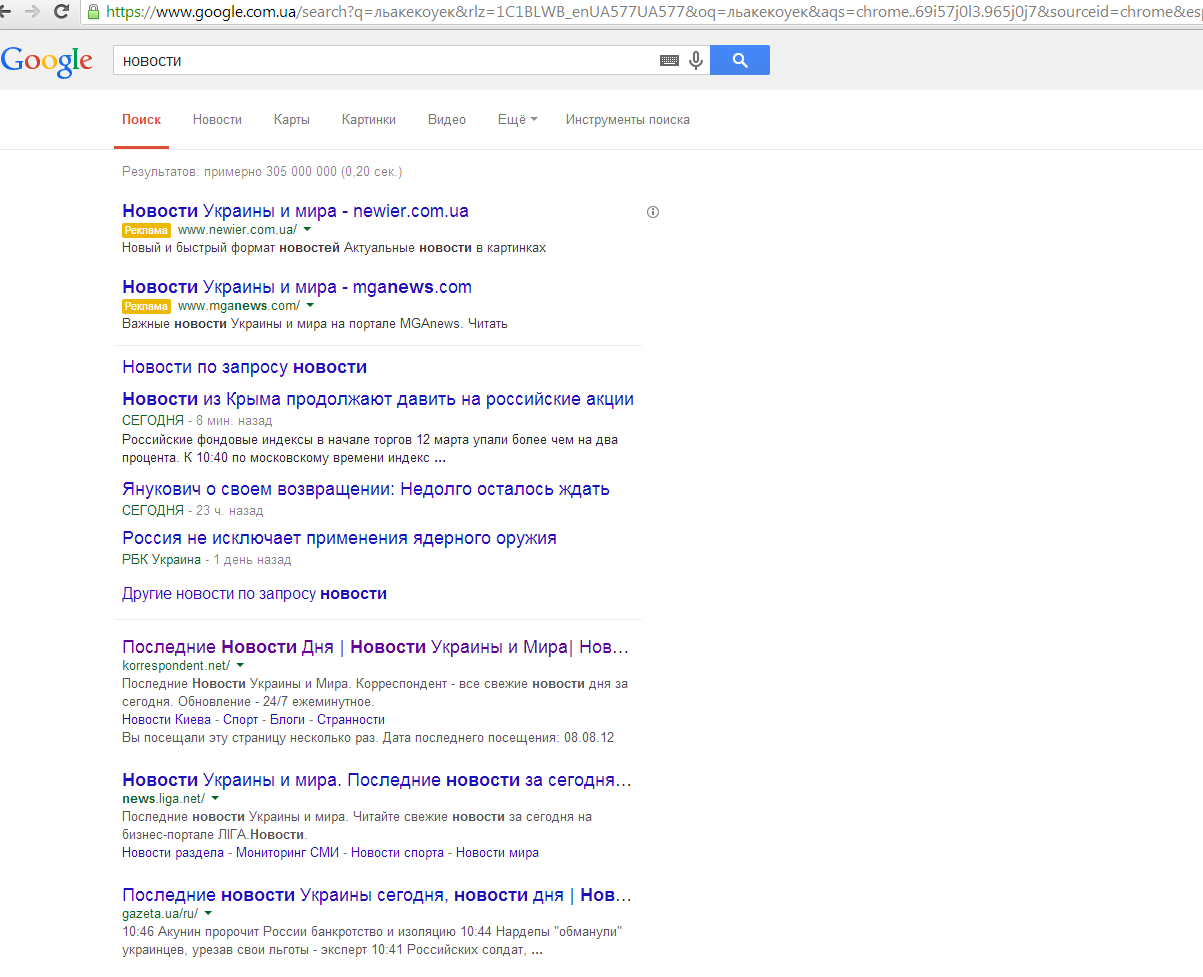The image size is (1203, 977).
Task: Open the Новости спорта sitelink
Action: tap(397, 853)
